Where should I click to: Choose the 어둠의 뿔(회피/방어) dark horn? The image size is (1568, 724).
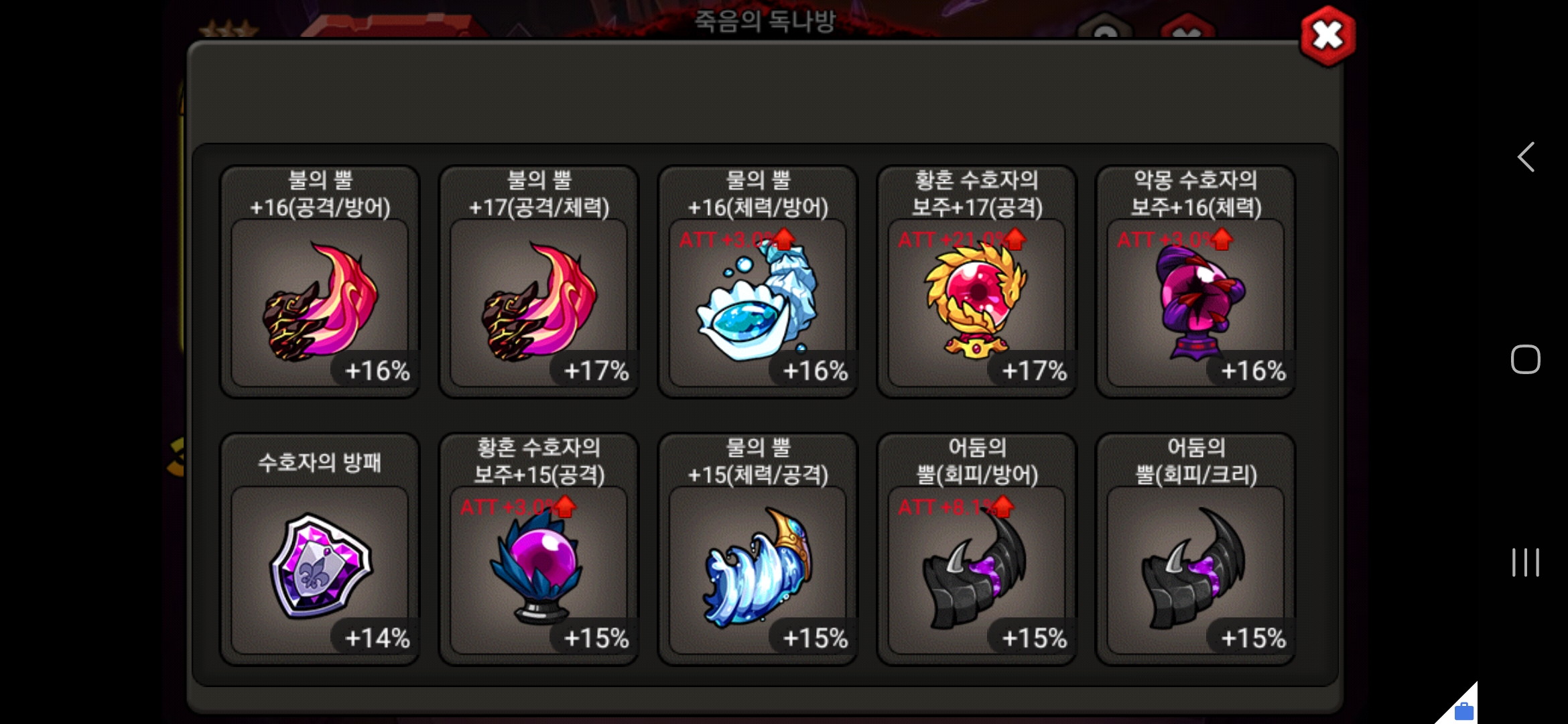977,550
